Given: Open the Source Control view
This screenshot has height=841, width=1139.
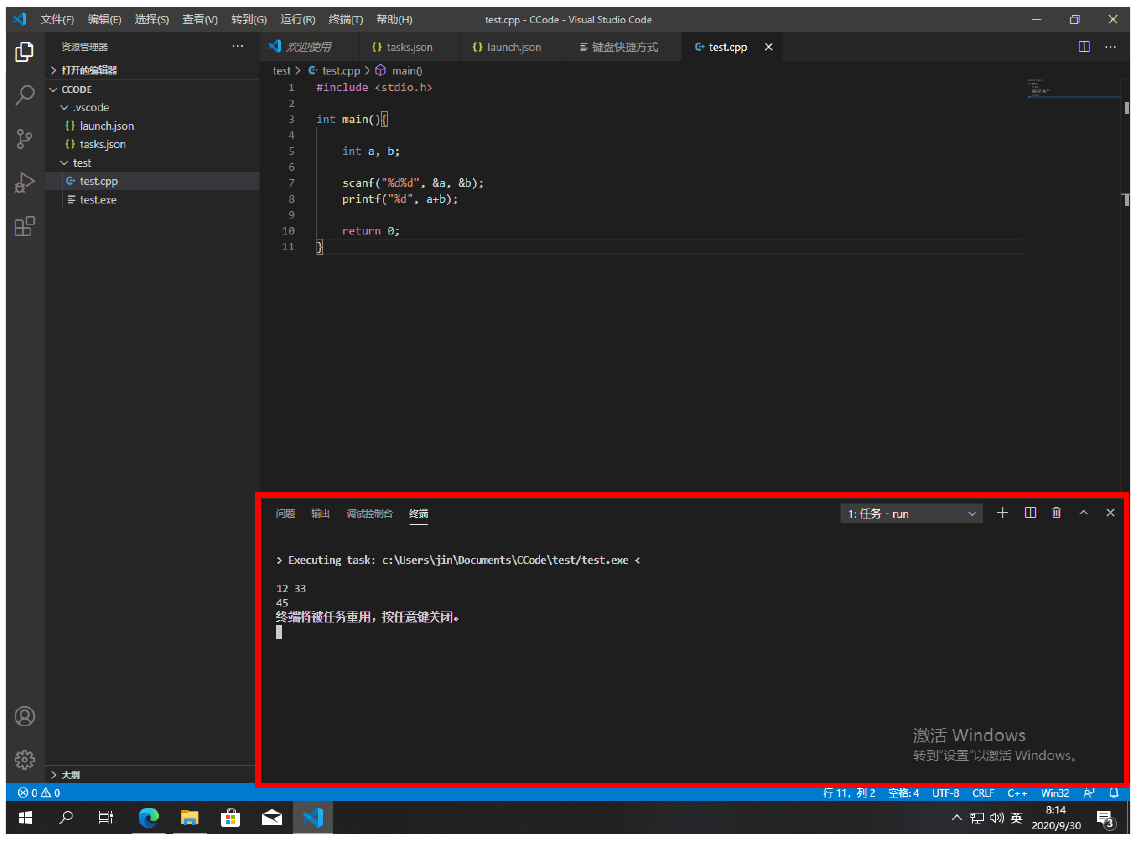Looking at the screenshot, I should coord(25,139).
